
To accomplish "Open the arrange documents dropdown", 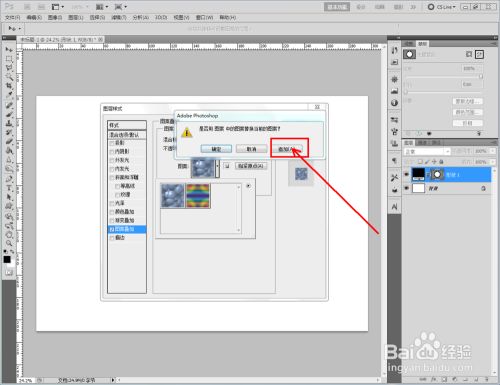I will pos(102,7).
